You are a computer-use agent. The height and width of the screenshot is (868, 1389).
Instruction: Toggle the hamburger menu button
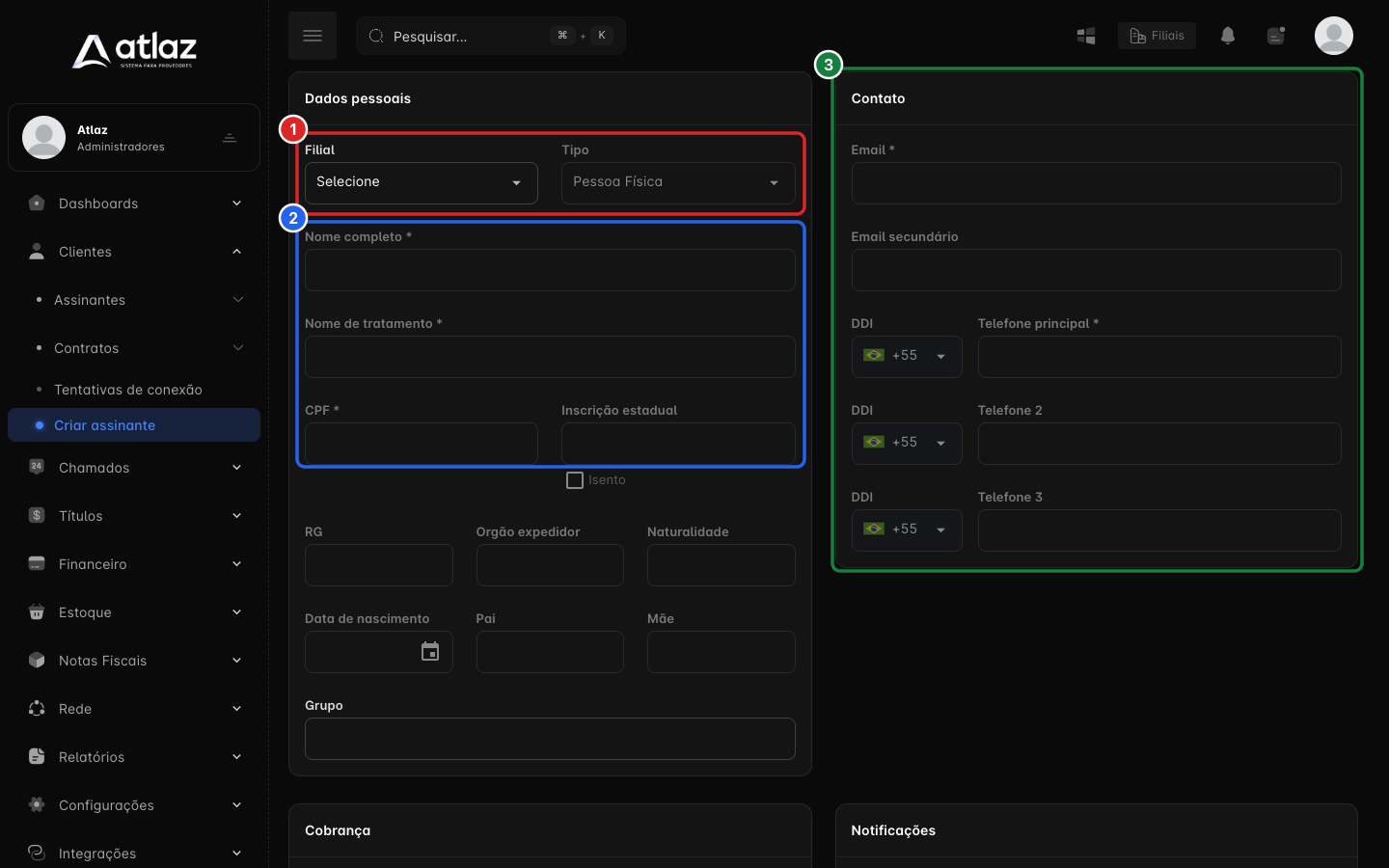click(x=313, y=36)
